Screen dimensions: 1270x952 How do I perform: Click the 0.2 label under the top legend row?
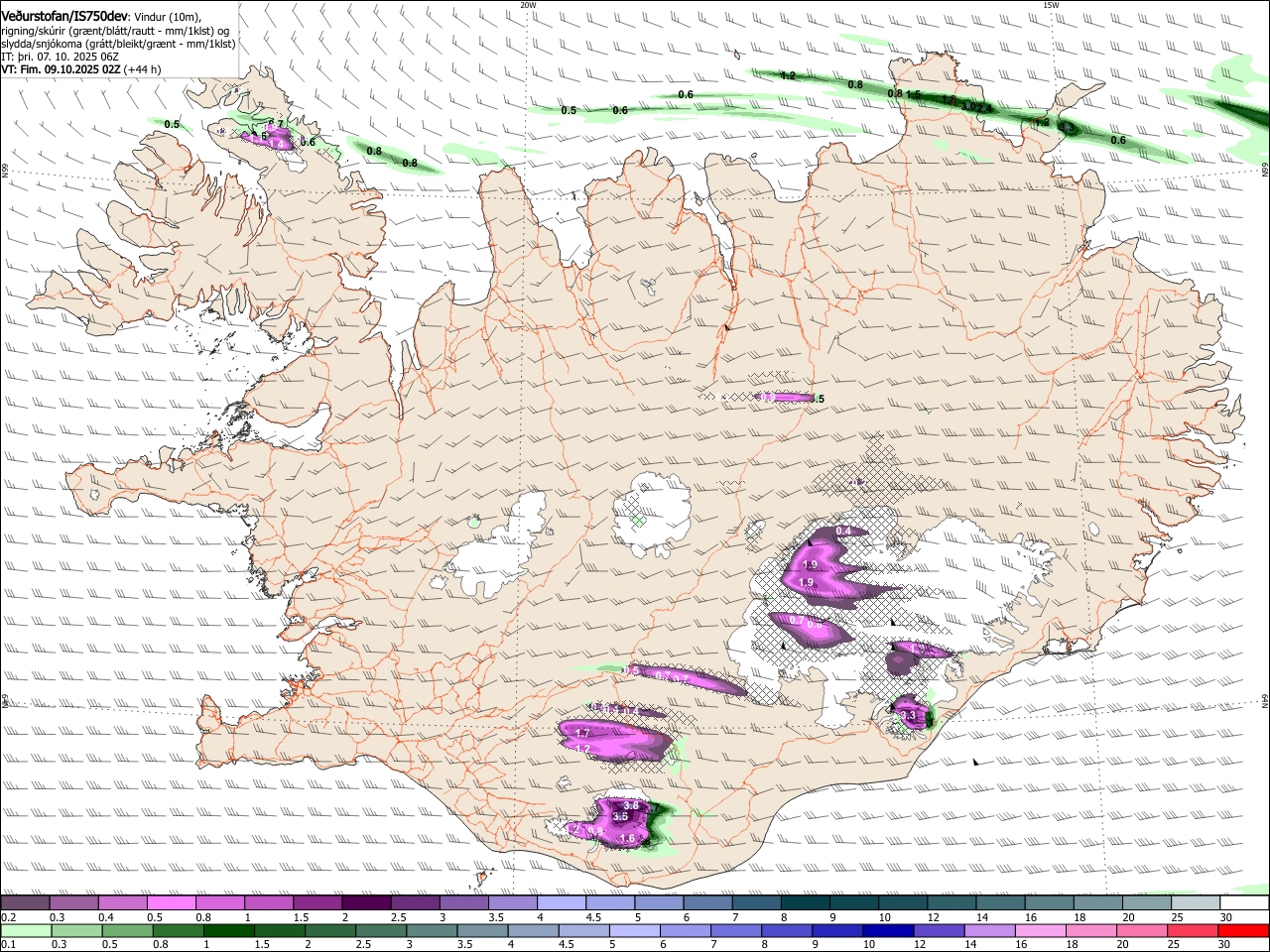point(8,917)
